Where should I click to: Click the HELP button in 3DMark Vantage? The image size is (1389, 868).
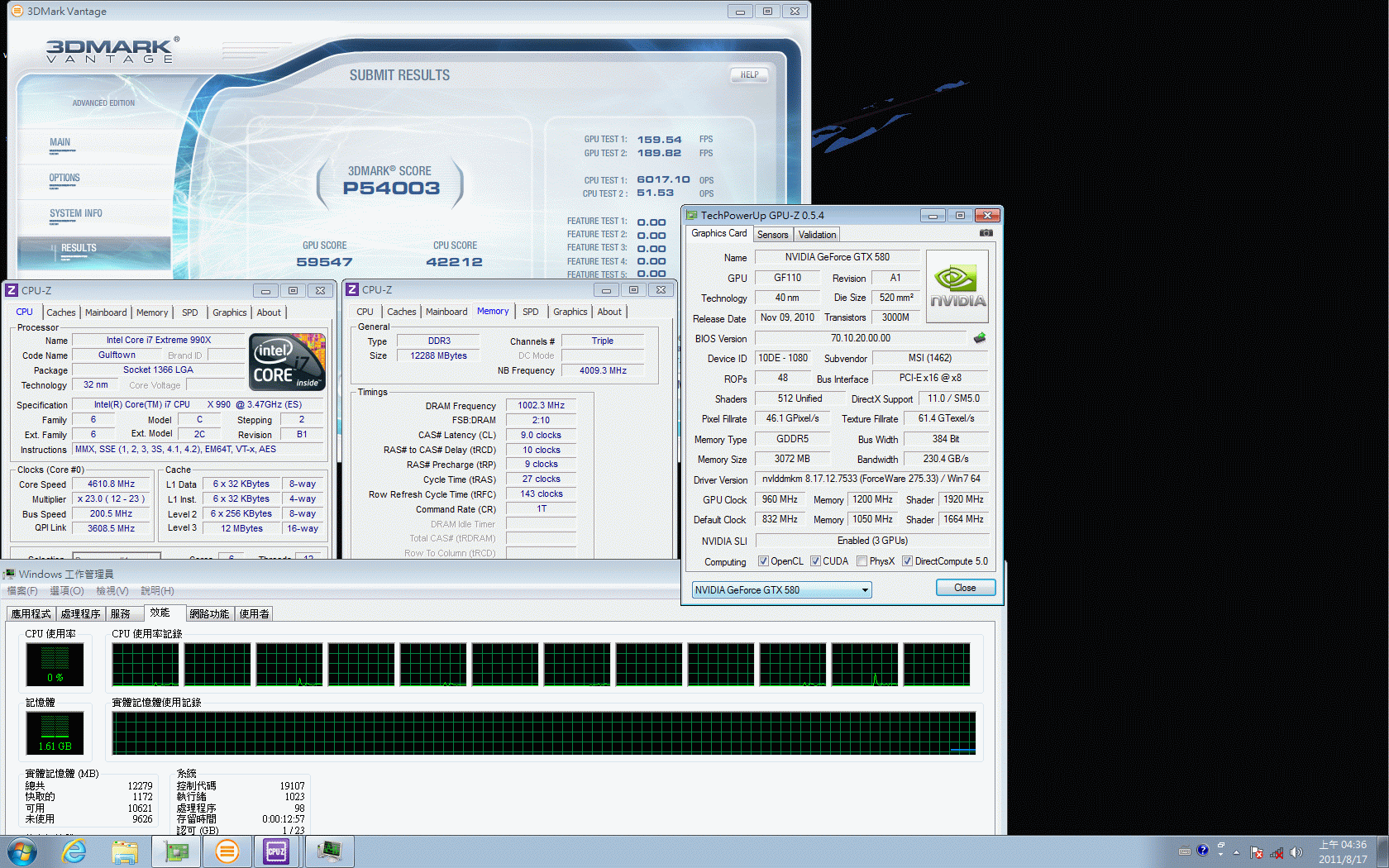(749, 74)
